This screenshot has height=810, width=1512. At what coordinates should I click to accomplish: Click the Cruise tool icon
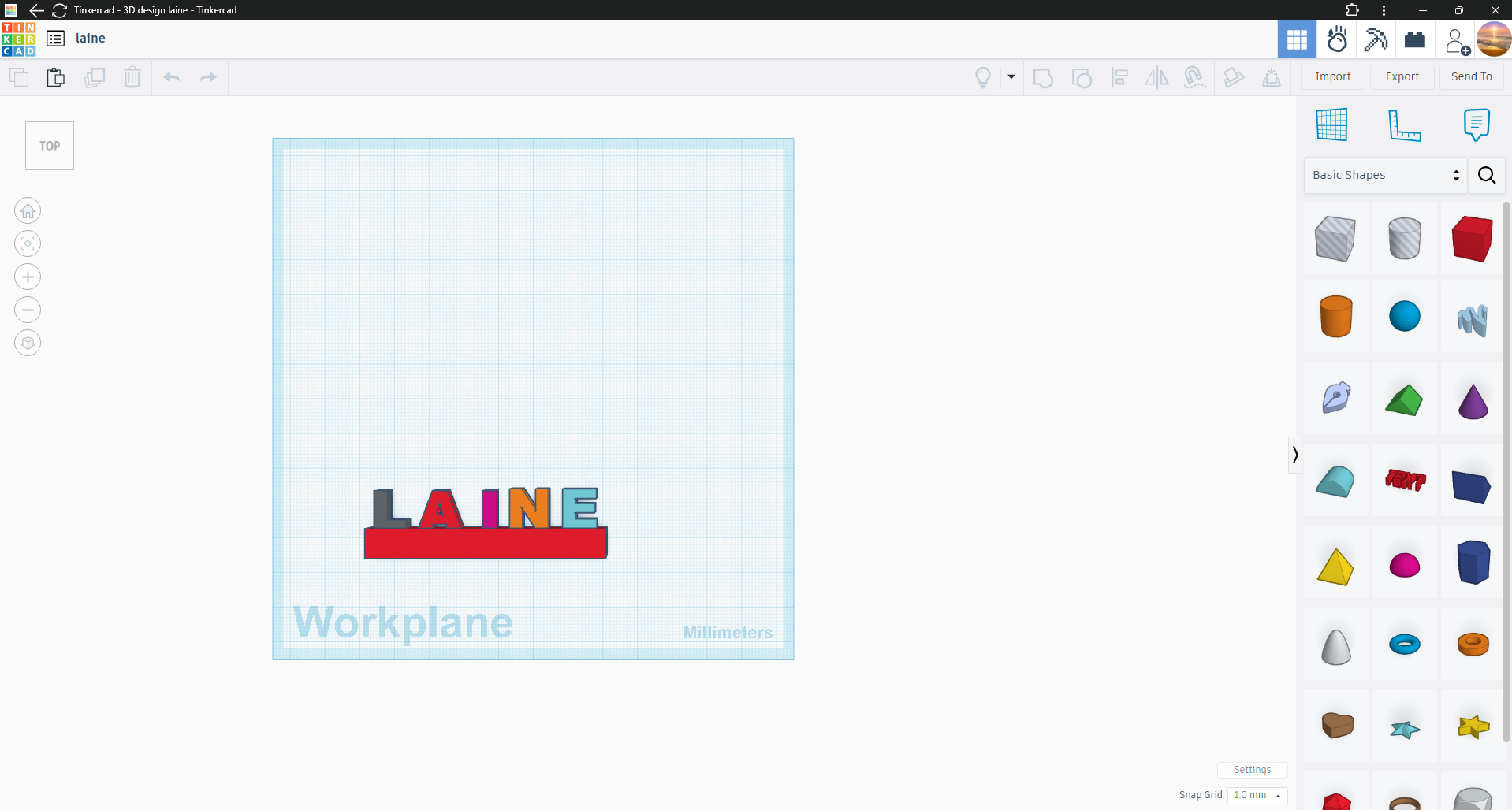pyautogui.click(x=1194, y=77)
